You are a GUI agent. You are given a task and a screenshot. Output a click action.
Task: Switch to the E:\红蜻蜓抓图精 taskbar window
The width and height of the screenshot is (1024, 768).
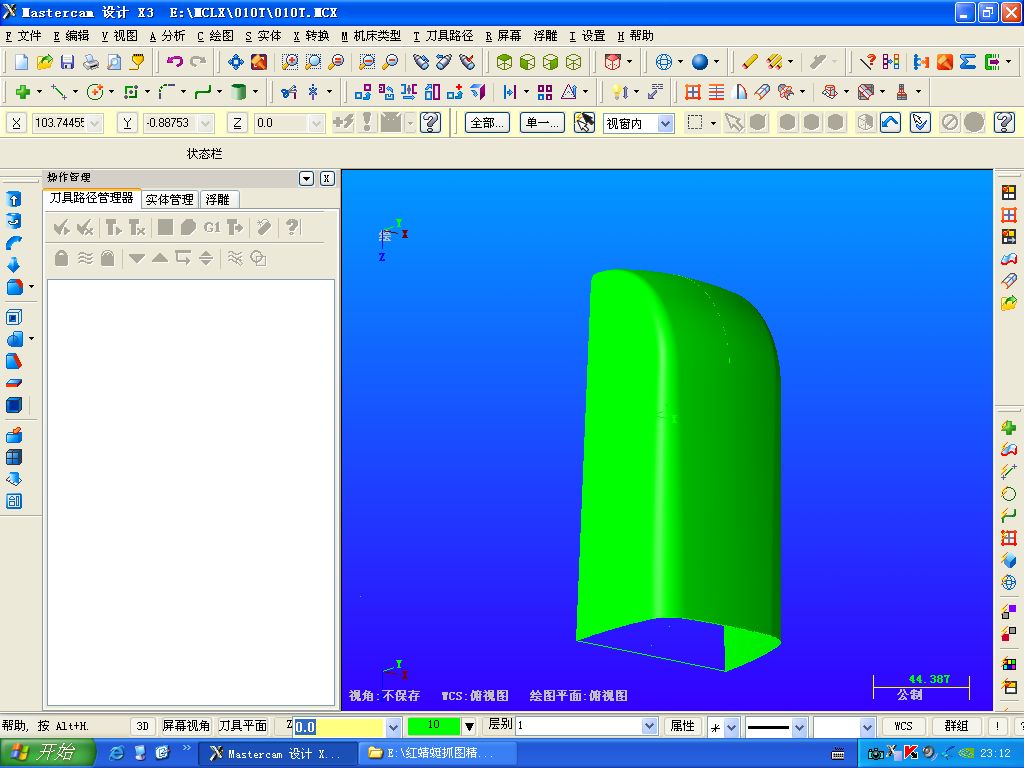pos(436,753)
